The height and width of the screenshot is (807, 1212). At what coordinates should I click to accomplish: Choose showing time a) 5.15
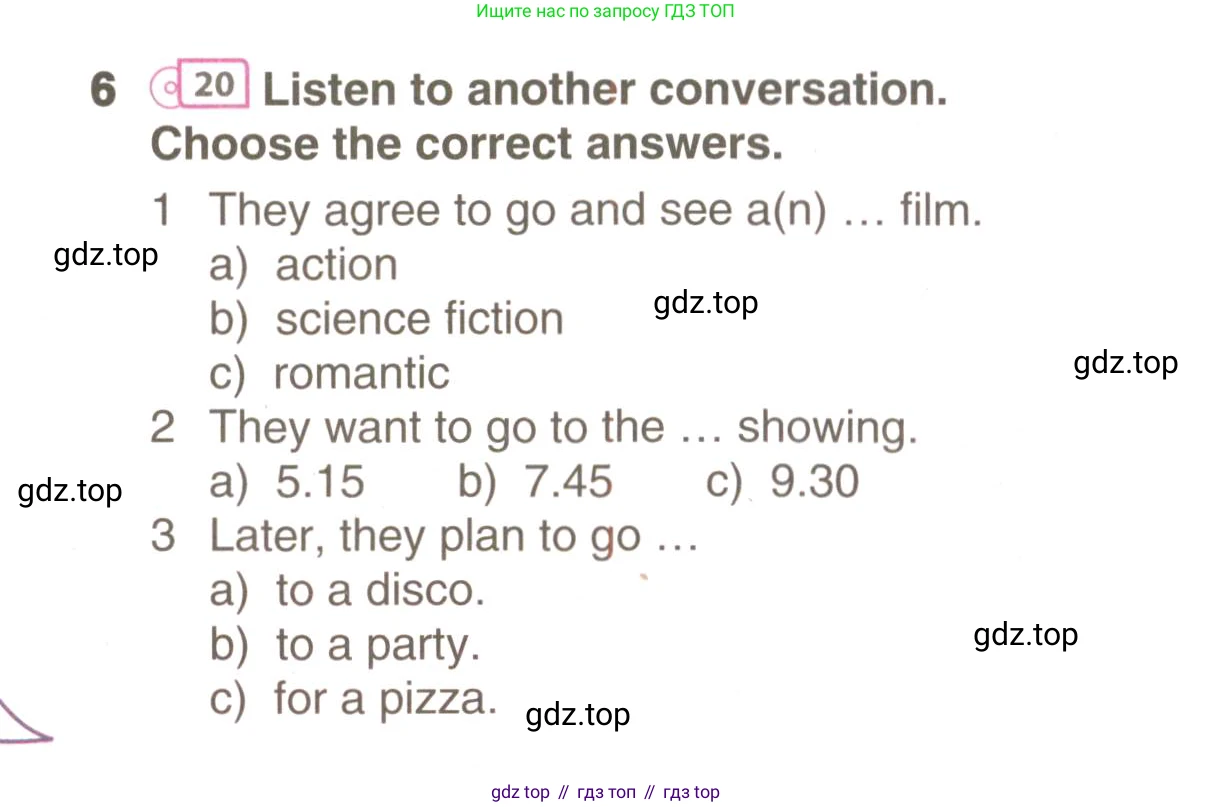point(287,482)
